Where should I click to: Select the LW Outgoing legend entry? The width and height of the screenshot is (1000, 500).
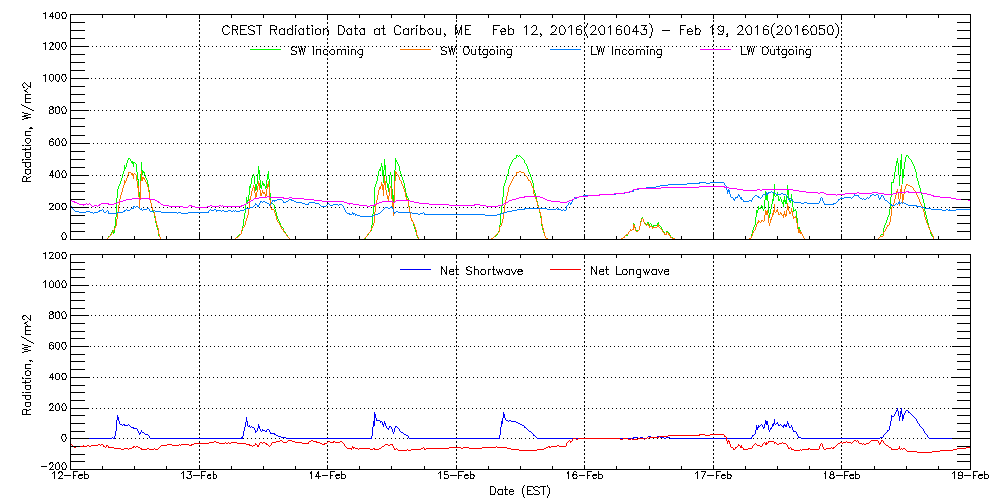pos(775,52)
